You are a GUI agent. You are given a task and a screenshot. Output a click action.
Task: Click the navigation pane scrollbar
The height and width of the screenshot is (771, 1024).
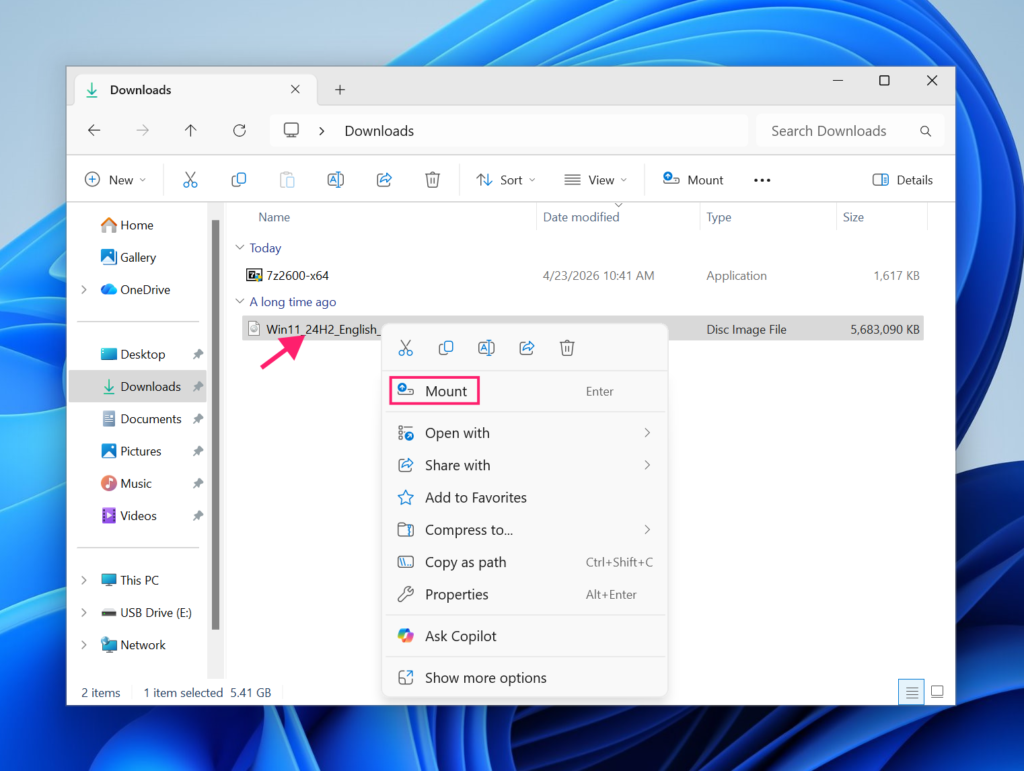coord(216,424)
